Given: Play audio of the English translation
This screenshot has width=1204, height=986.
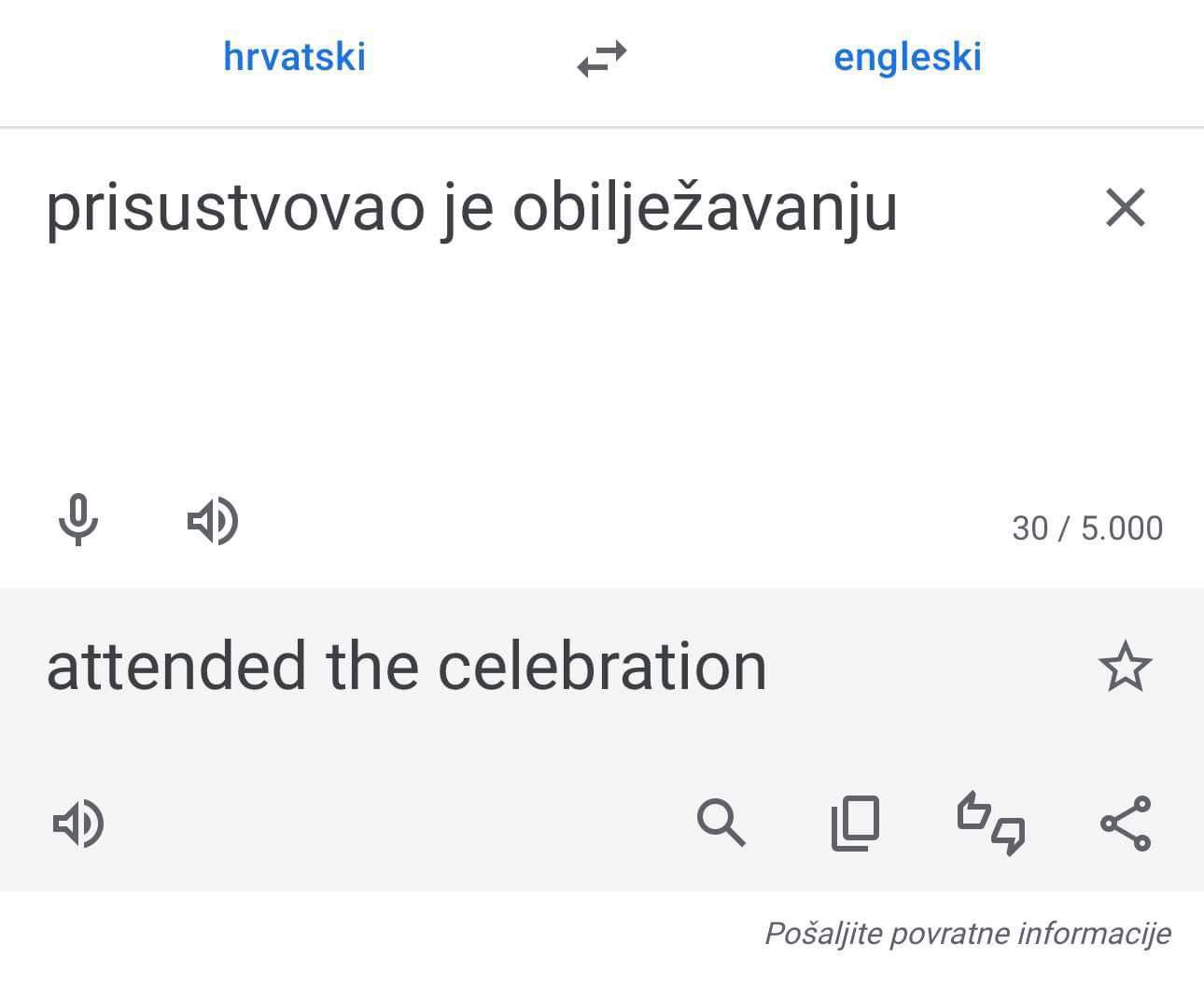Looking at the screenshot, I should [x=78, y=824].
